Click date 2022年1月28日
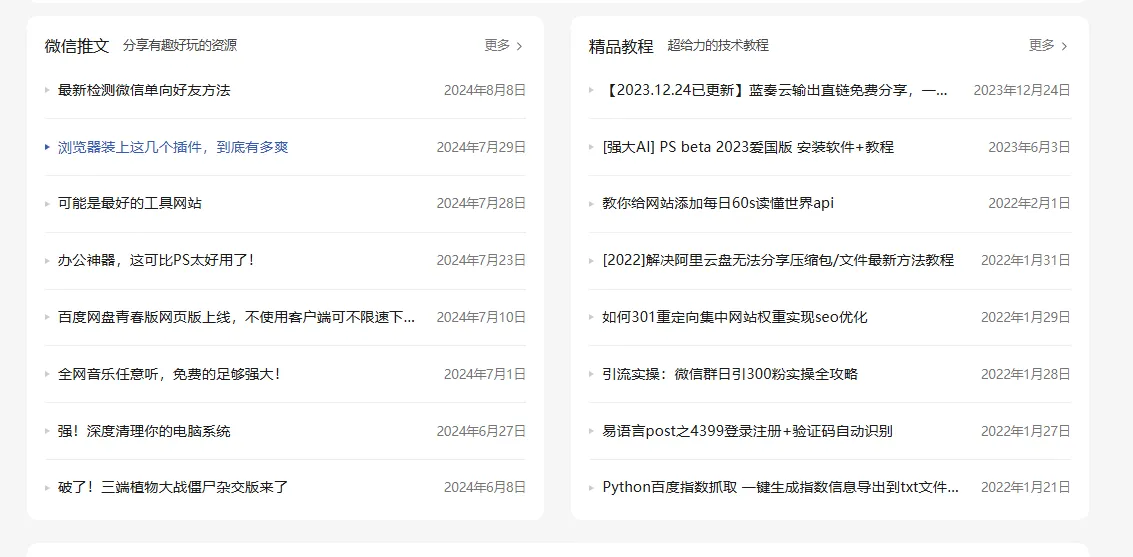Image resolution: width=1133 pixels, height=557 pixels. 1025,374
